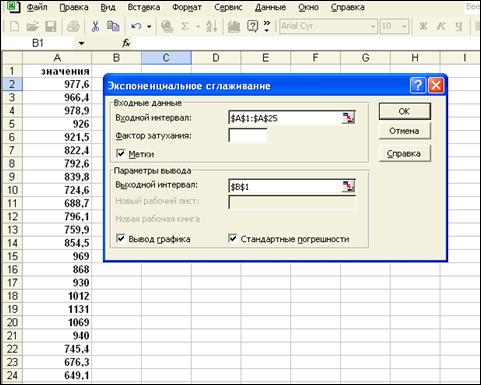
Task: Click the New document toolbar icon
Action: (15, 26)
